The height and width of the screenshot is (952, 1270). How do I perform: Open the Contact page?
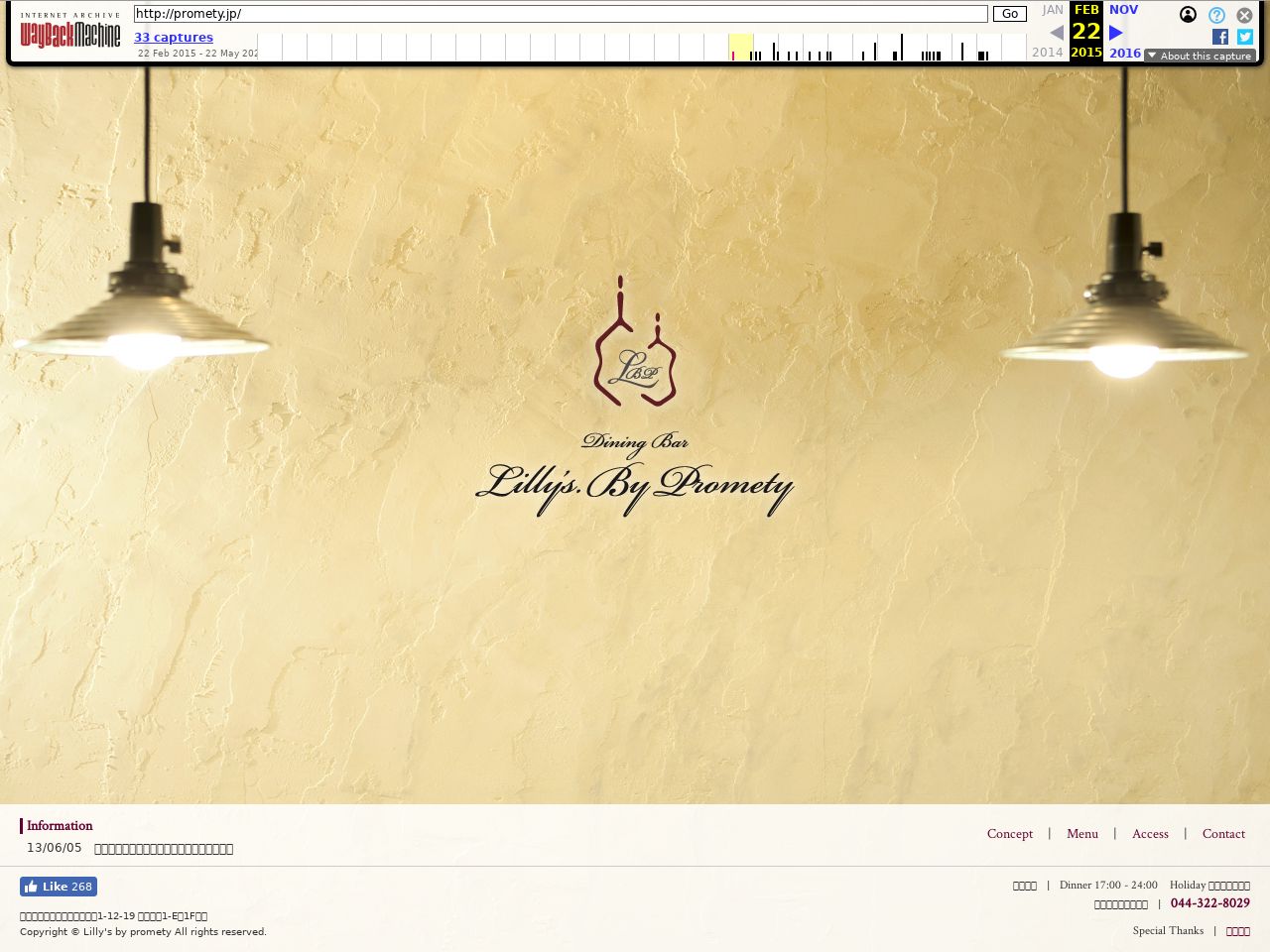pos(1223,834)
